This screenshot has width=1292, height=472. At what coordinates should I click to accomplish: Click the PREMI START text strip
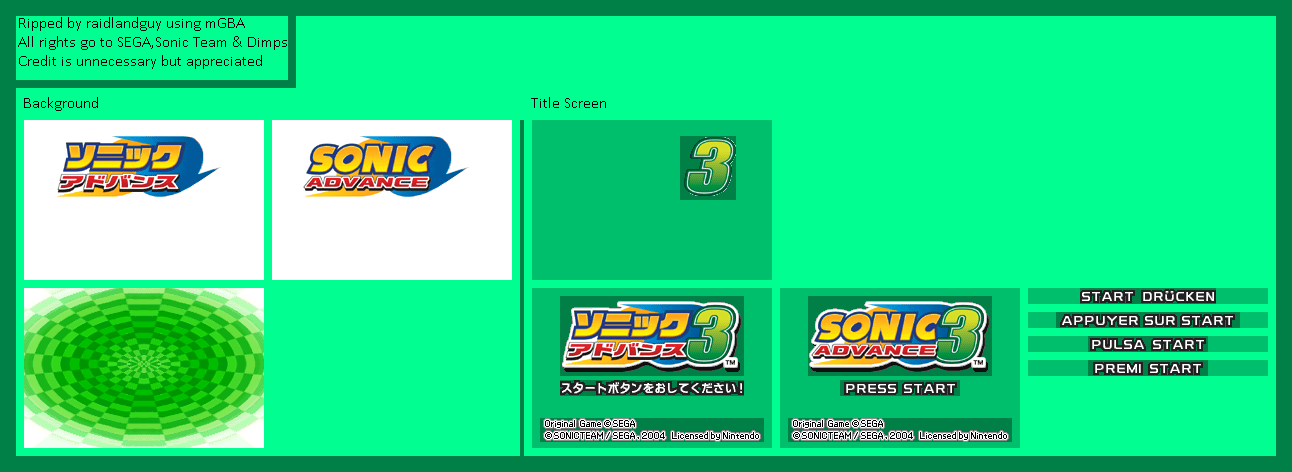[x=1148, y=368]
